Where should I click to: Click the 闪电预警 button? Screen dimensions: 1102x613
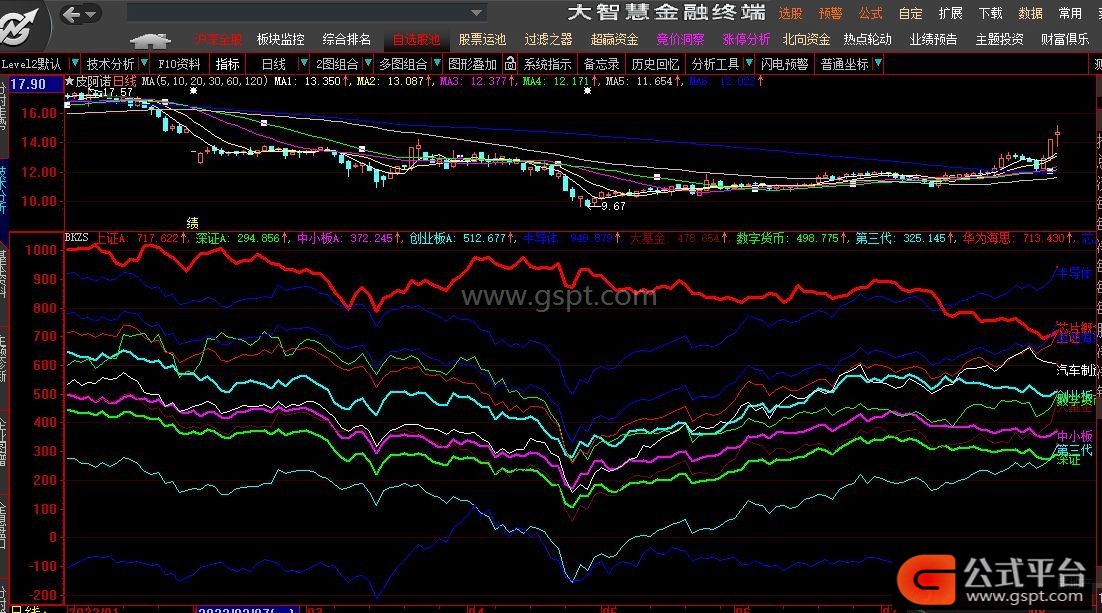tap(784, 64)
